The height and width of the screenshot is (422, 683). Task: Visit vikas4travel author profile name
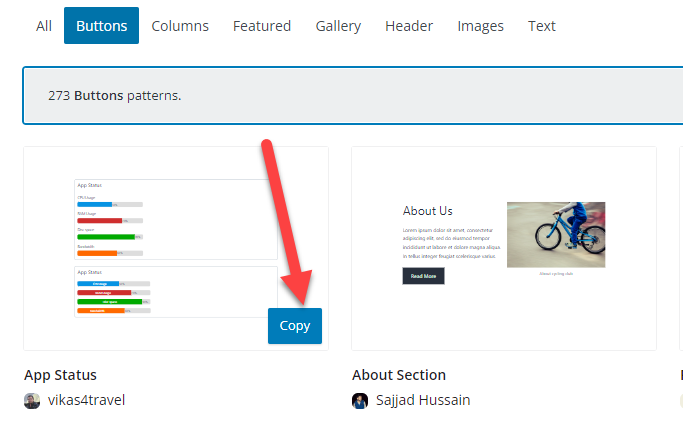[87, 401]
